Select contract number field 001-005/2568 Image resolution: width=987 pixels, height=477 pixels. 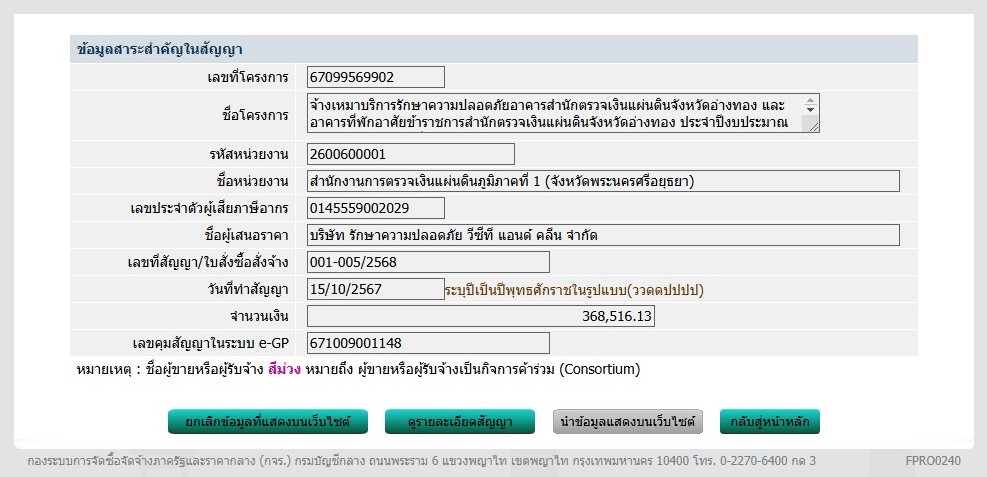tap(428, 262)
